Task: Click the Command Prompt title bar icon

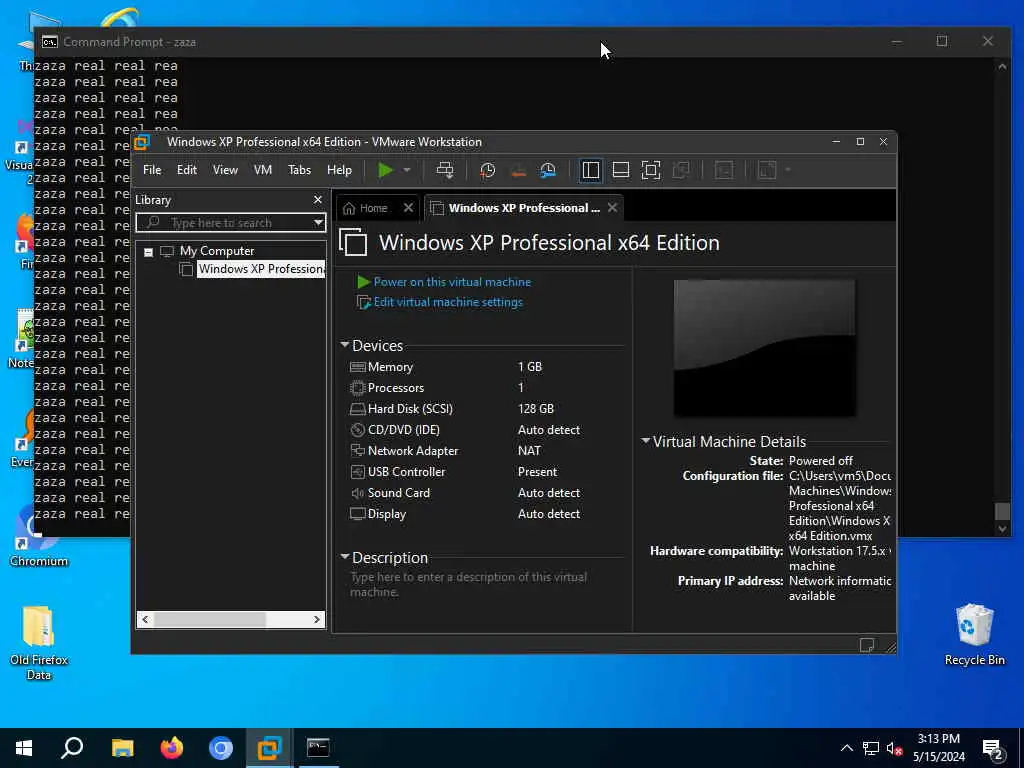Action: click(50, 42)
